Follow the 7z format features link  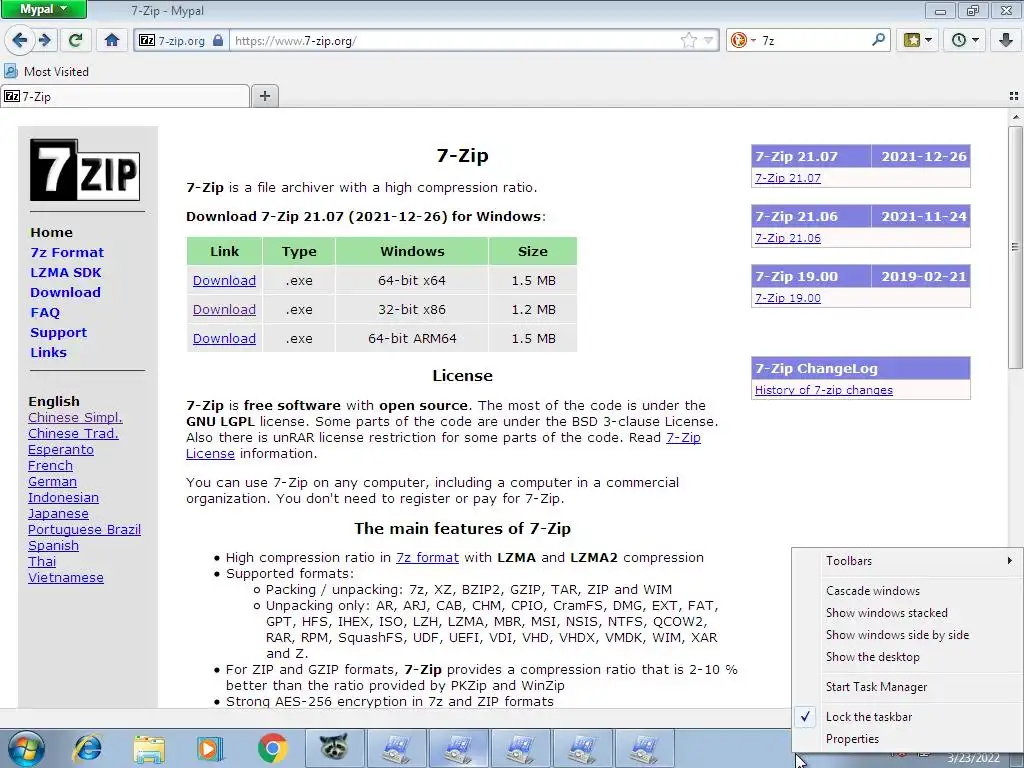pos(427,558)
